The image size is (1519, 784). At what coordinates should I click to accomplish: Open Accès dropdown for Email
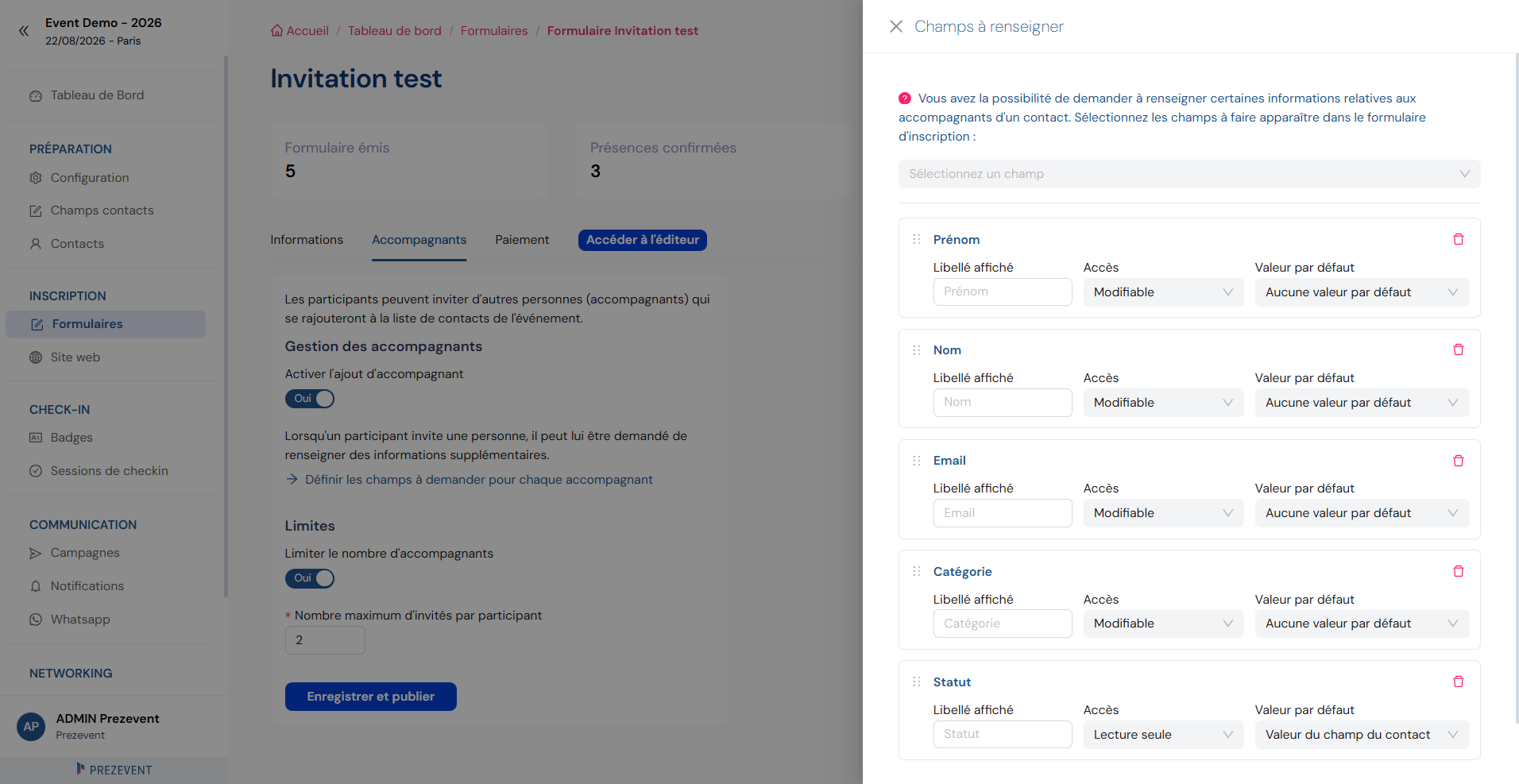pyautogui.click(x=1163, y=513)
